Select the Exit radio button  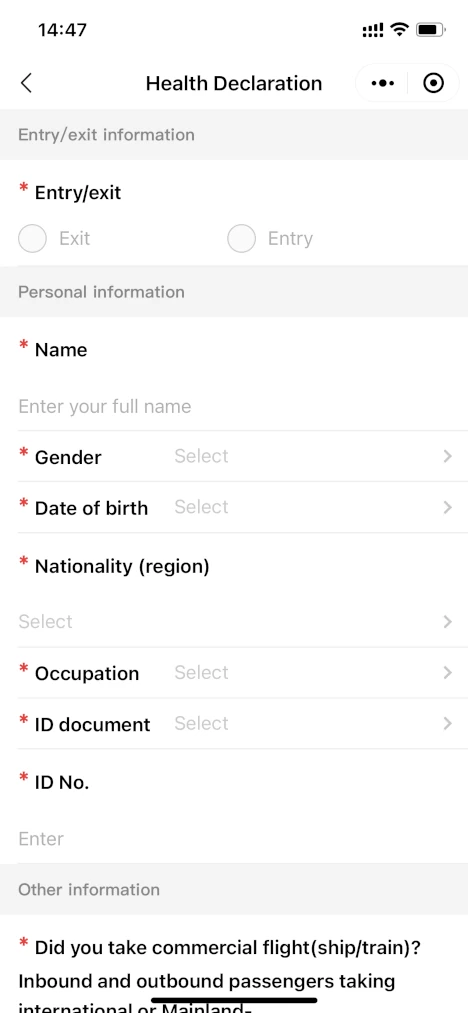pos(32,238)
